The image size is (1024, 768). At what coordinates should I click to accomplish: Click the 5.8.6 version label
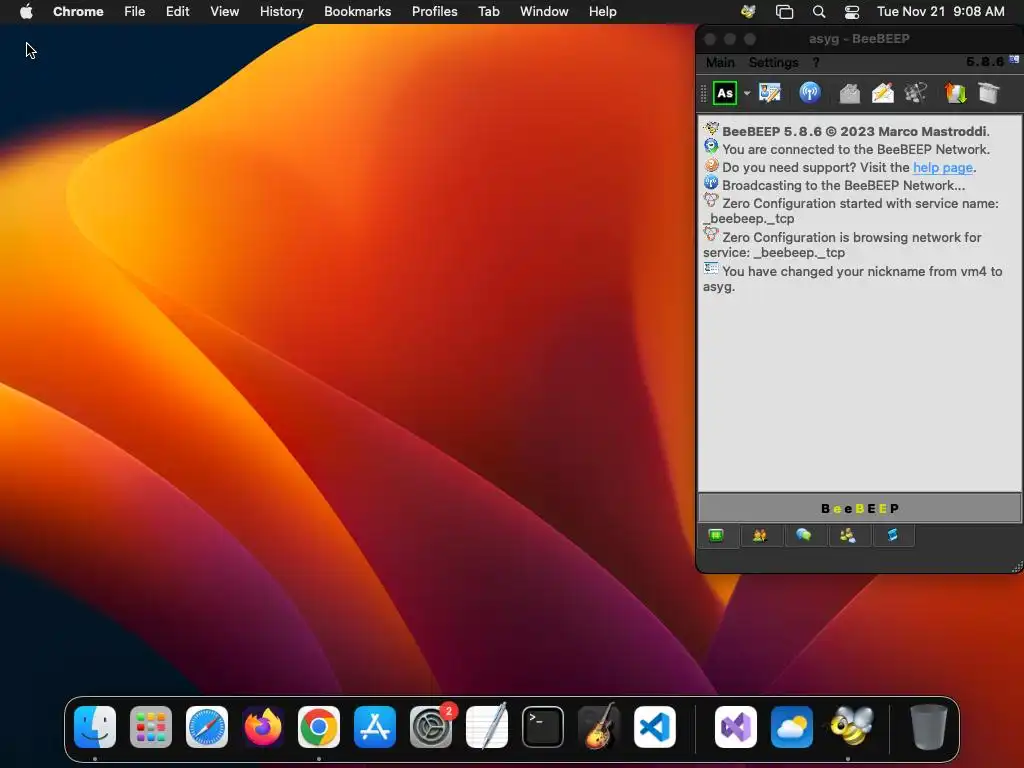(984, 61)
